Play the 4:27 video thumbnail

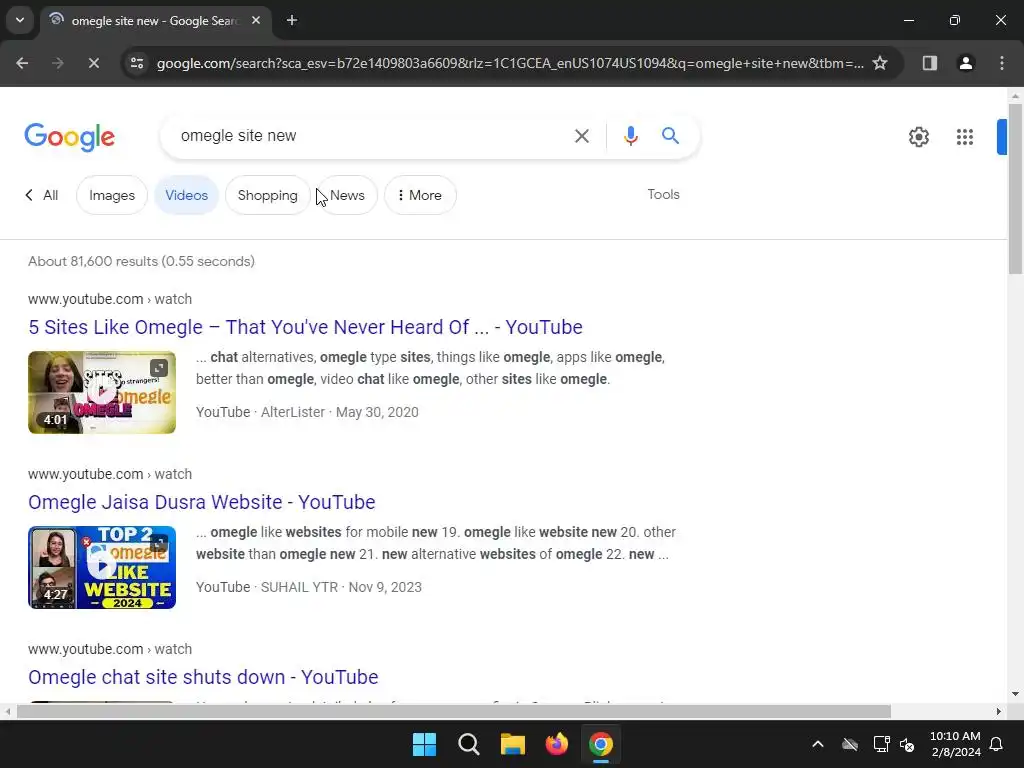click(x=102, y=568)
